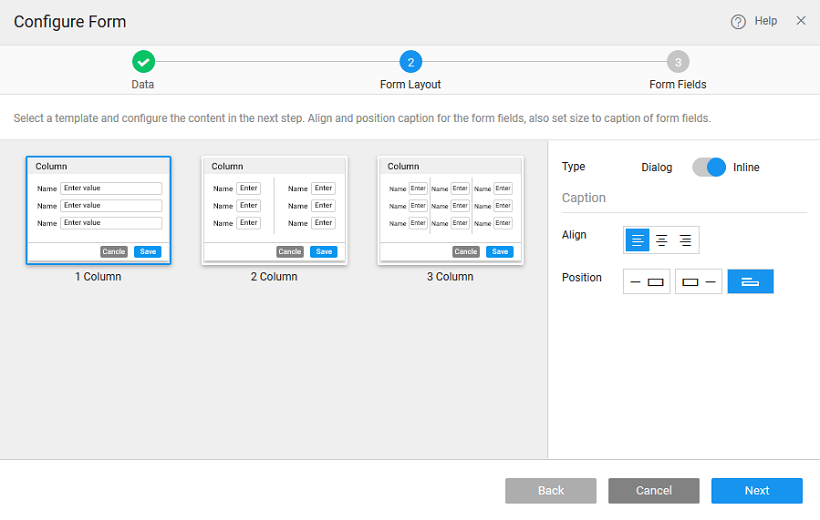Choose caption position right of field
This screenshot has height=520, width=820.
(698, 282)
